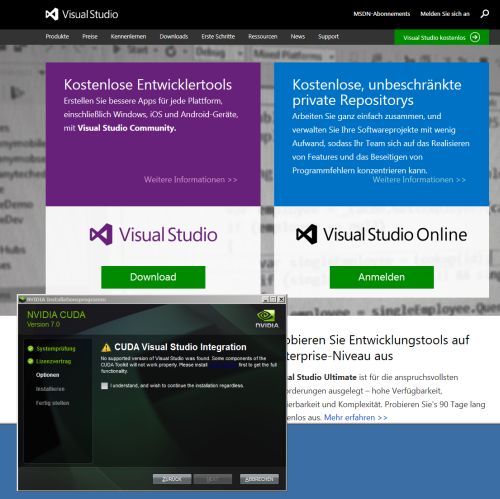Open the Downloads menu item
The image size is (500, 499).
coord(174,37)
